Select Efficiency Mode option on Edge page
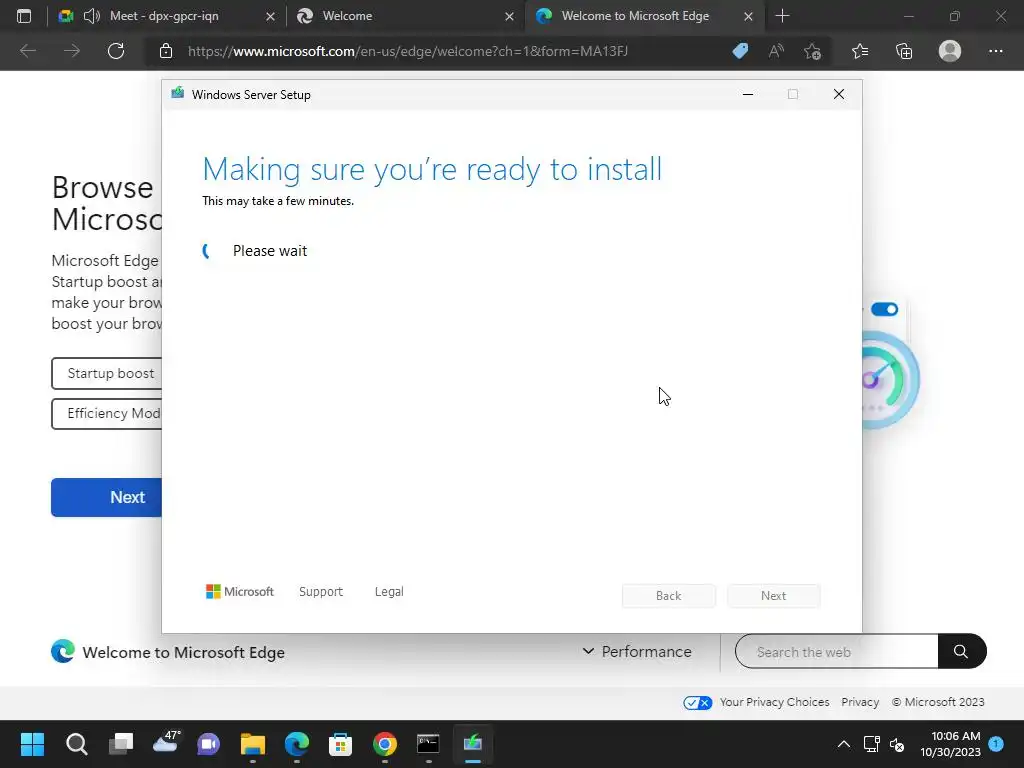The height and width of the screenshot is (768, 1024). tap(106, 413)
